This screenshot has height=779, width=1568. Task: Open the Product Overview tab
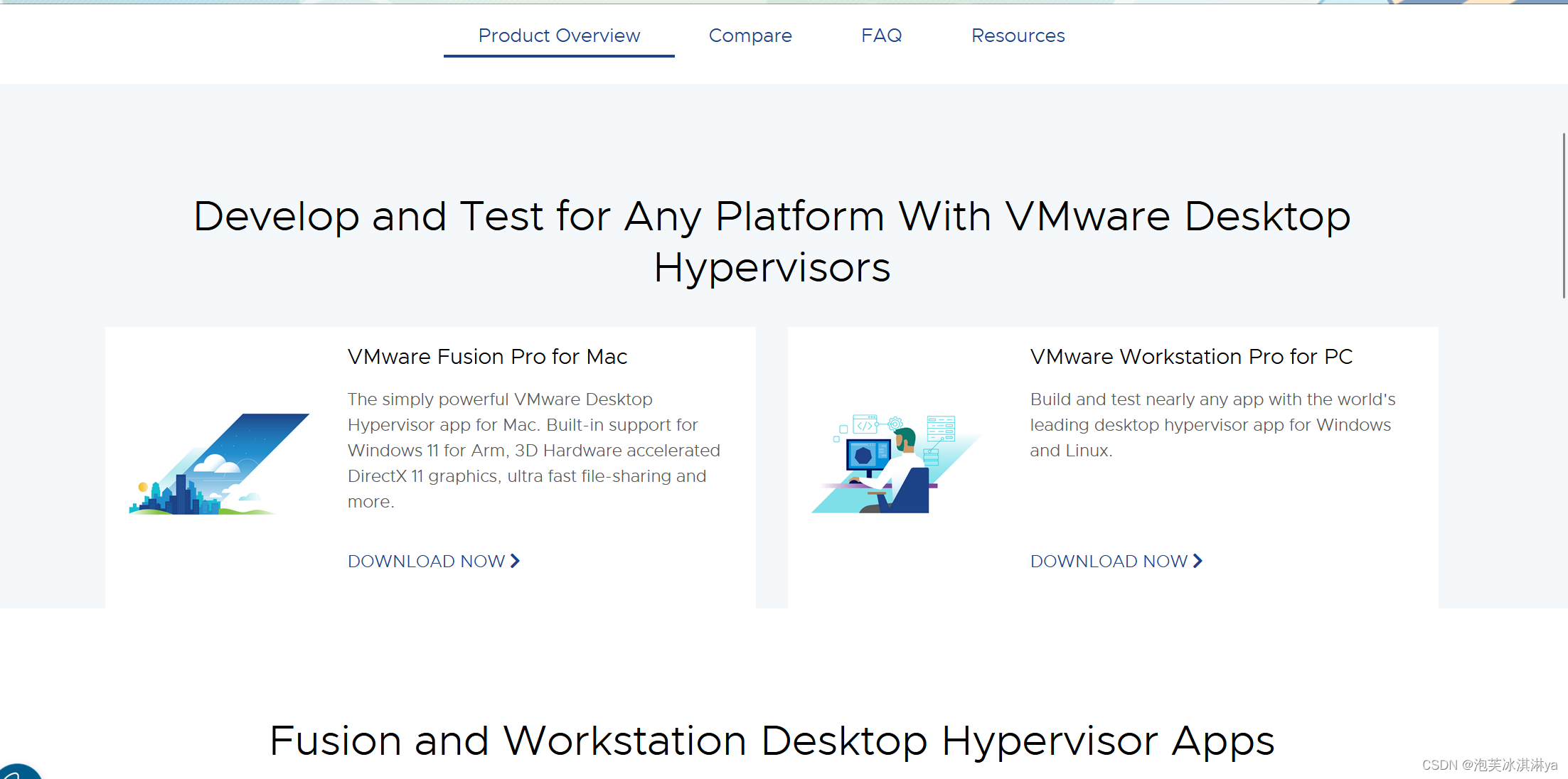[559, 36]
